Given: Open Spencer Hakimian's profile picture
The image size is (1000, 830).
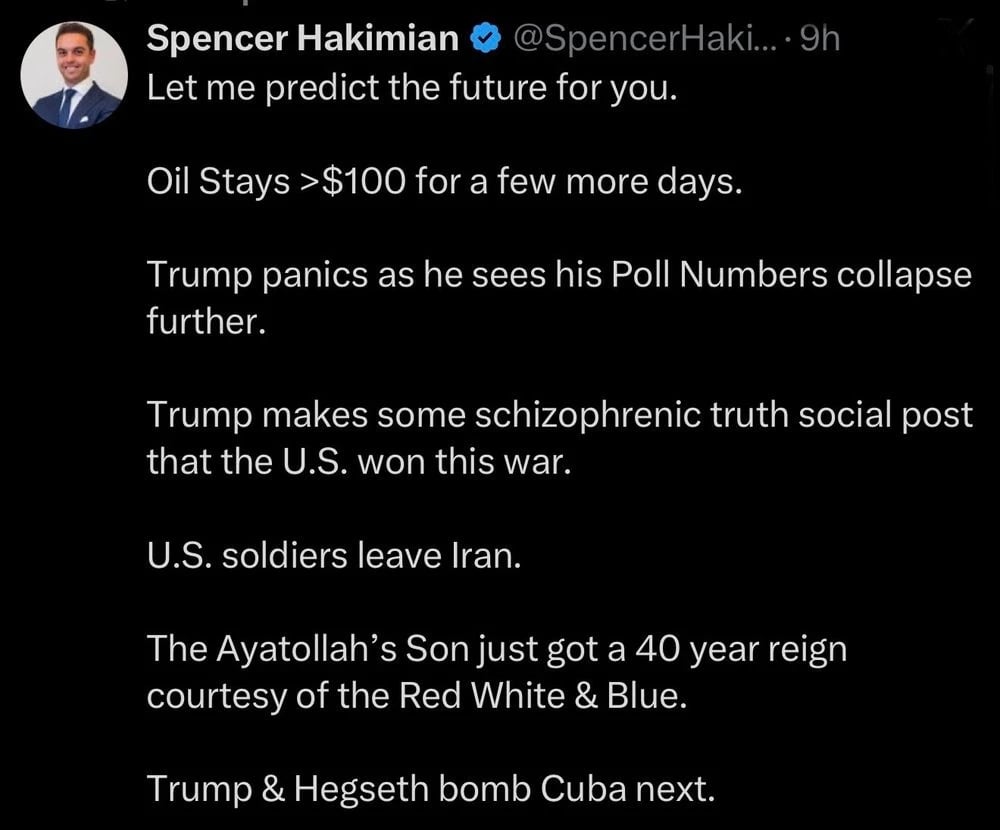Looking at the screenshot, I should [x=74, y=75].
